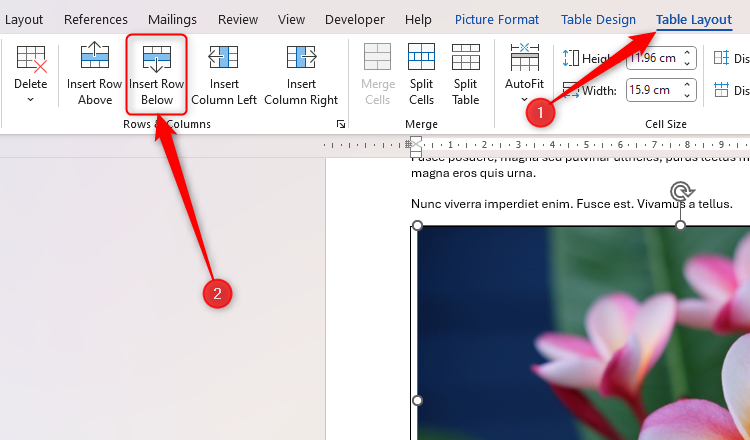Image resolution: width=750 pixels, height=440 pixels.
Task: Increase the Width value with stepper
Action: (688, 87)
